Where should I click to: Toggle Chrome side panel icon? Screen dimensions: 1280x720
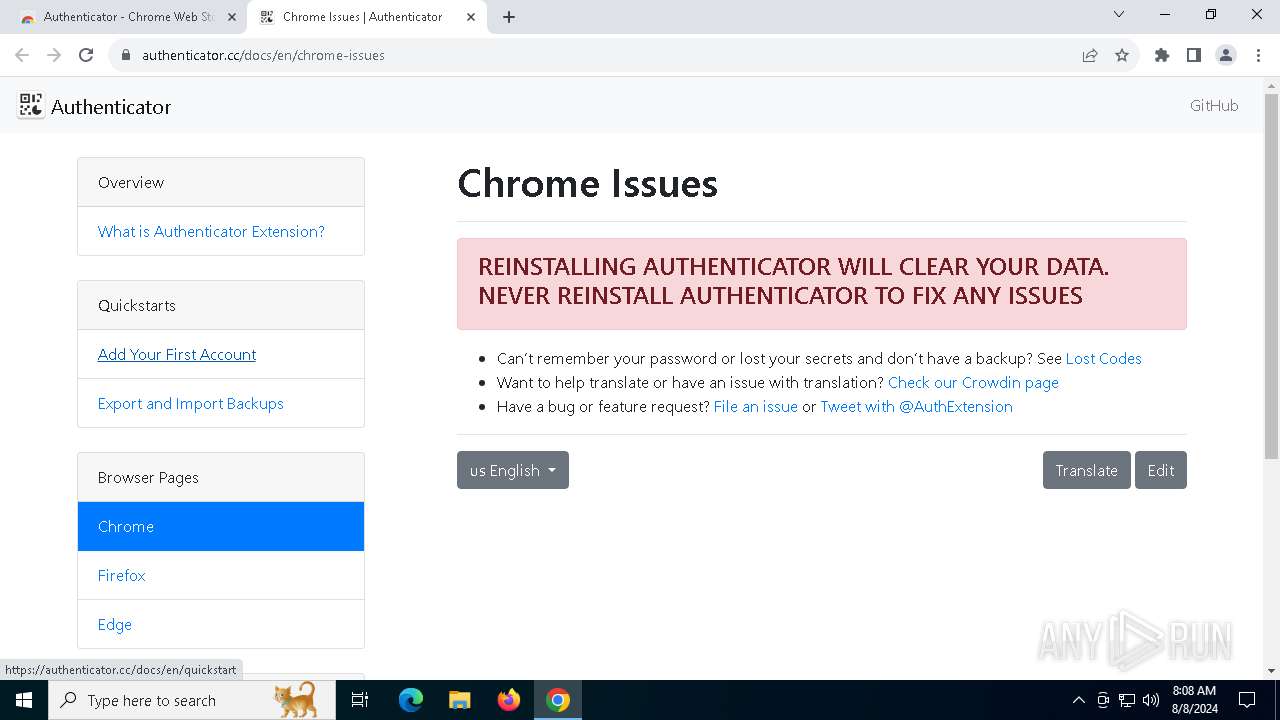(x=1194, y=55)
